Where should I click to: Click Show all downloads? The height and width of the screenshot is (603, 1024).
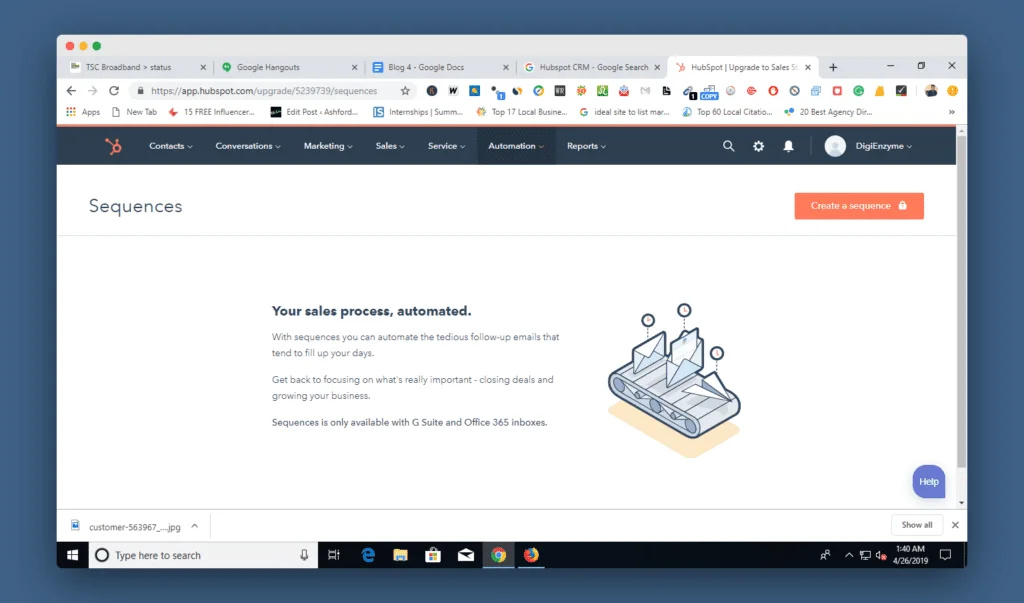click(917, 525)
